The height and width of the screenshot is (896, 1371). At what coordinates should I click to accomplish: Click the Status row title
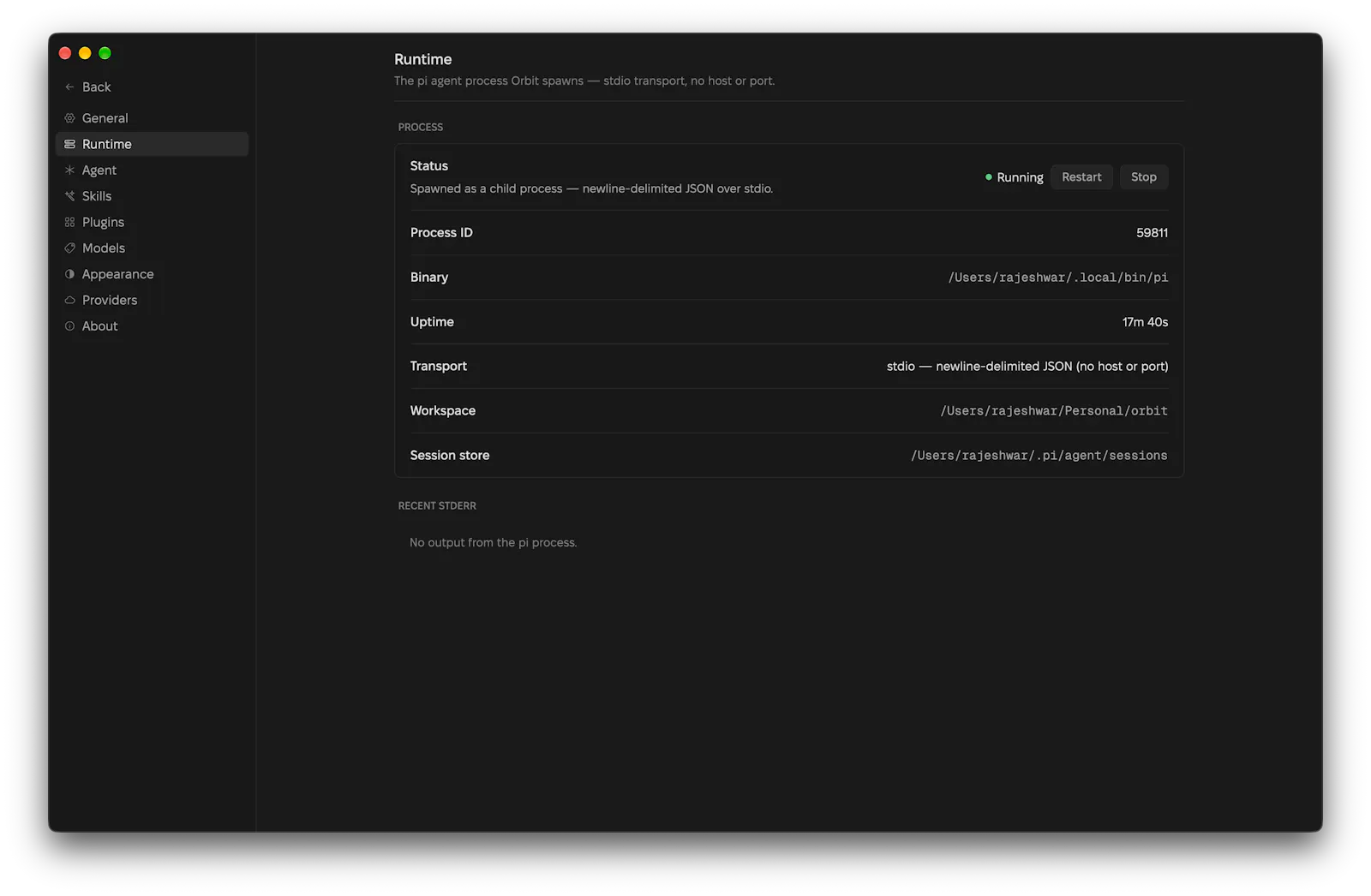click(428, 166)
